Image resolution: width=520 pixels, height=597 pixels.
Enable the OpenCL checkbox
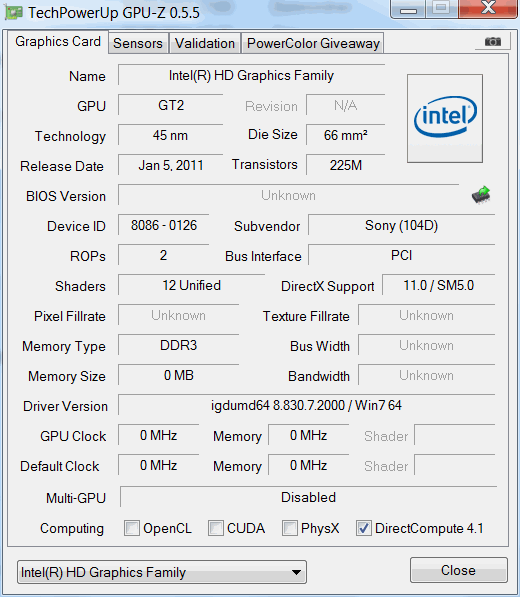pyautogui.click(x=132, y=528)
